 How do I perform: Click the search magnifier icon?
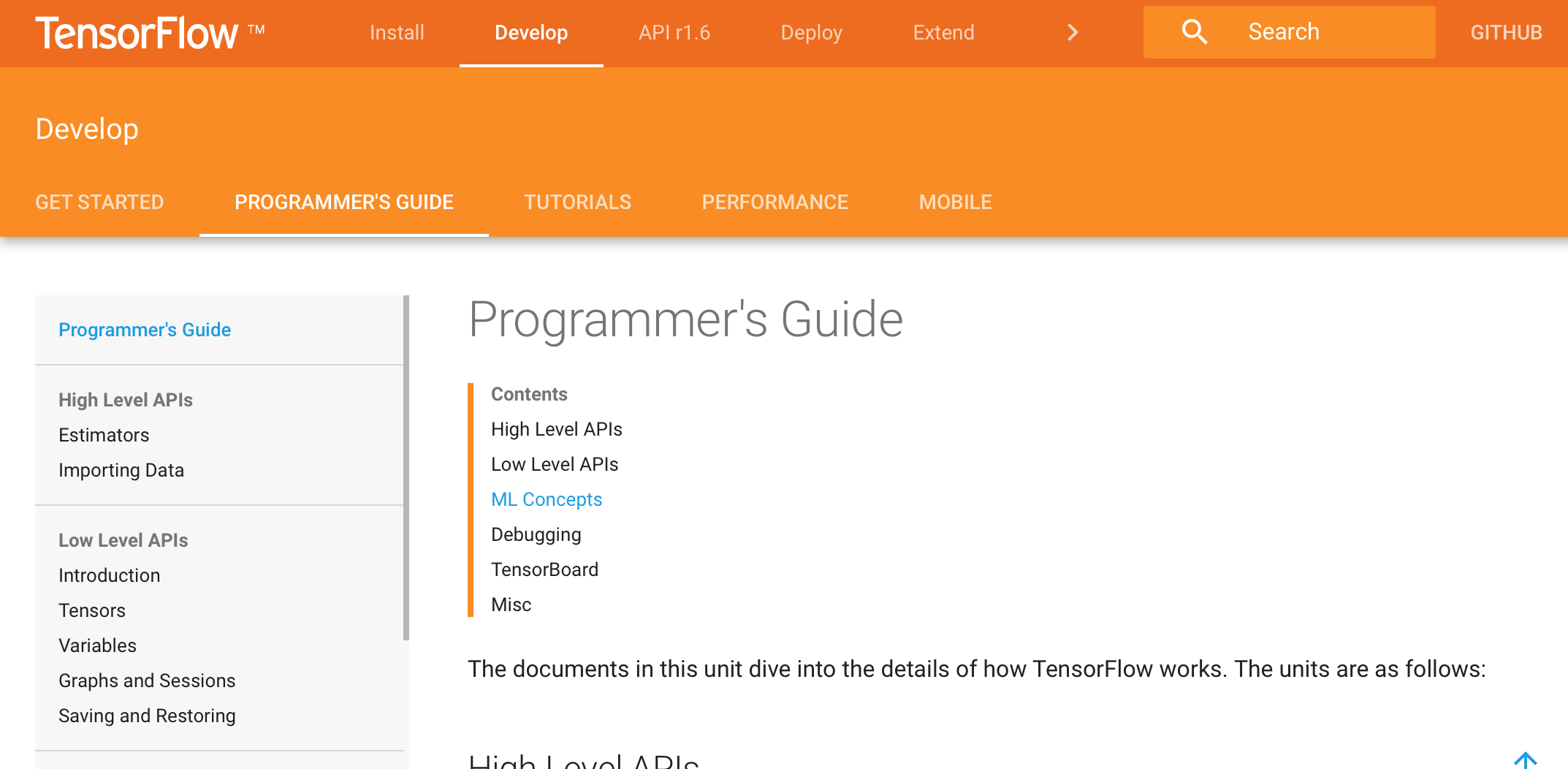[x=1194, y=32]
